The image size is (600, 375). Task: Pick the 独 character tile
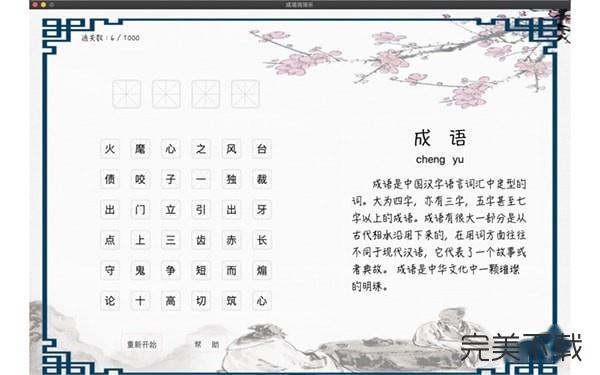point(232,179)
